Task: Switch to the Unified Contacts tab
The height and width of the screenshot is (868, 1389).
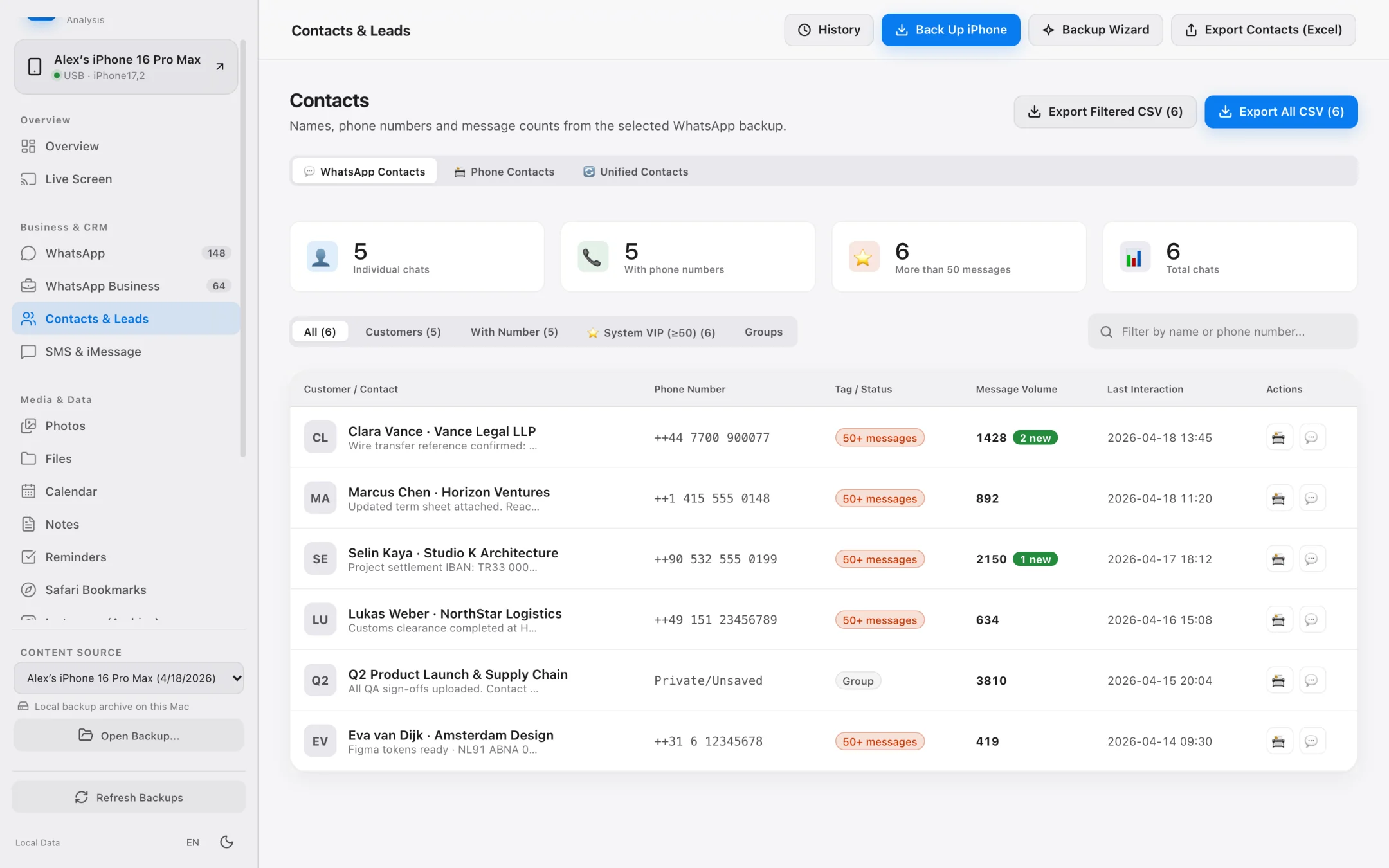Action: (635, 172)
